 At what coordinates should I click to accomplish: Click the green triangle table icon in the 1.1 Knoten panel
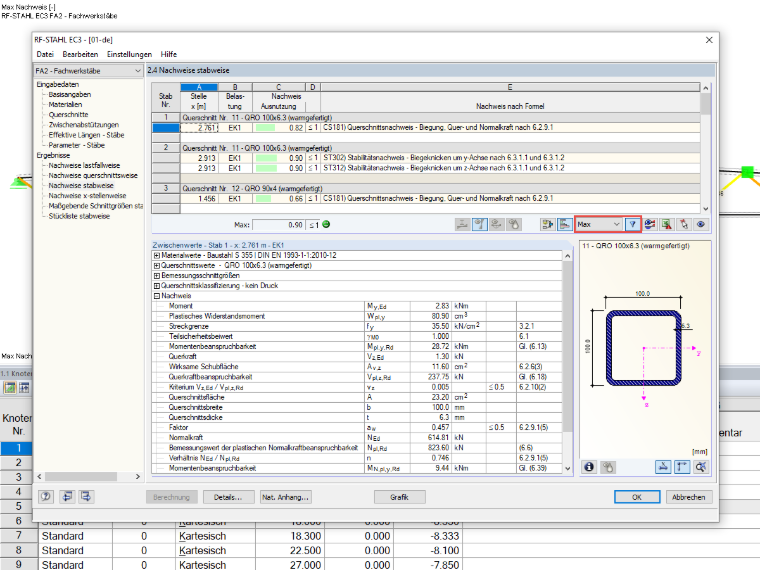pos(10,388)
